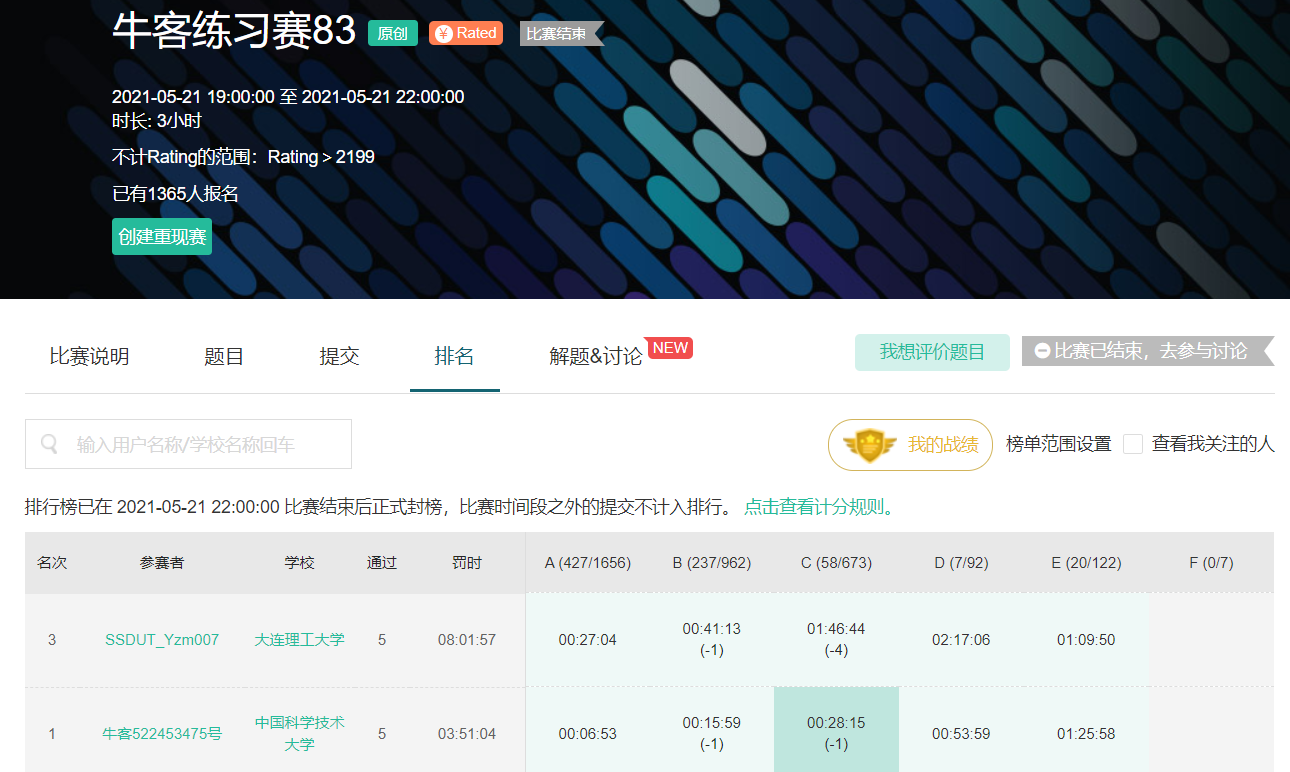Click column header F (0/7)
The image size is (1290, 772).
[1211, 563]
